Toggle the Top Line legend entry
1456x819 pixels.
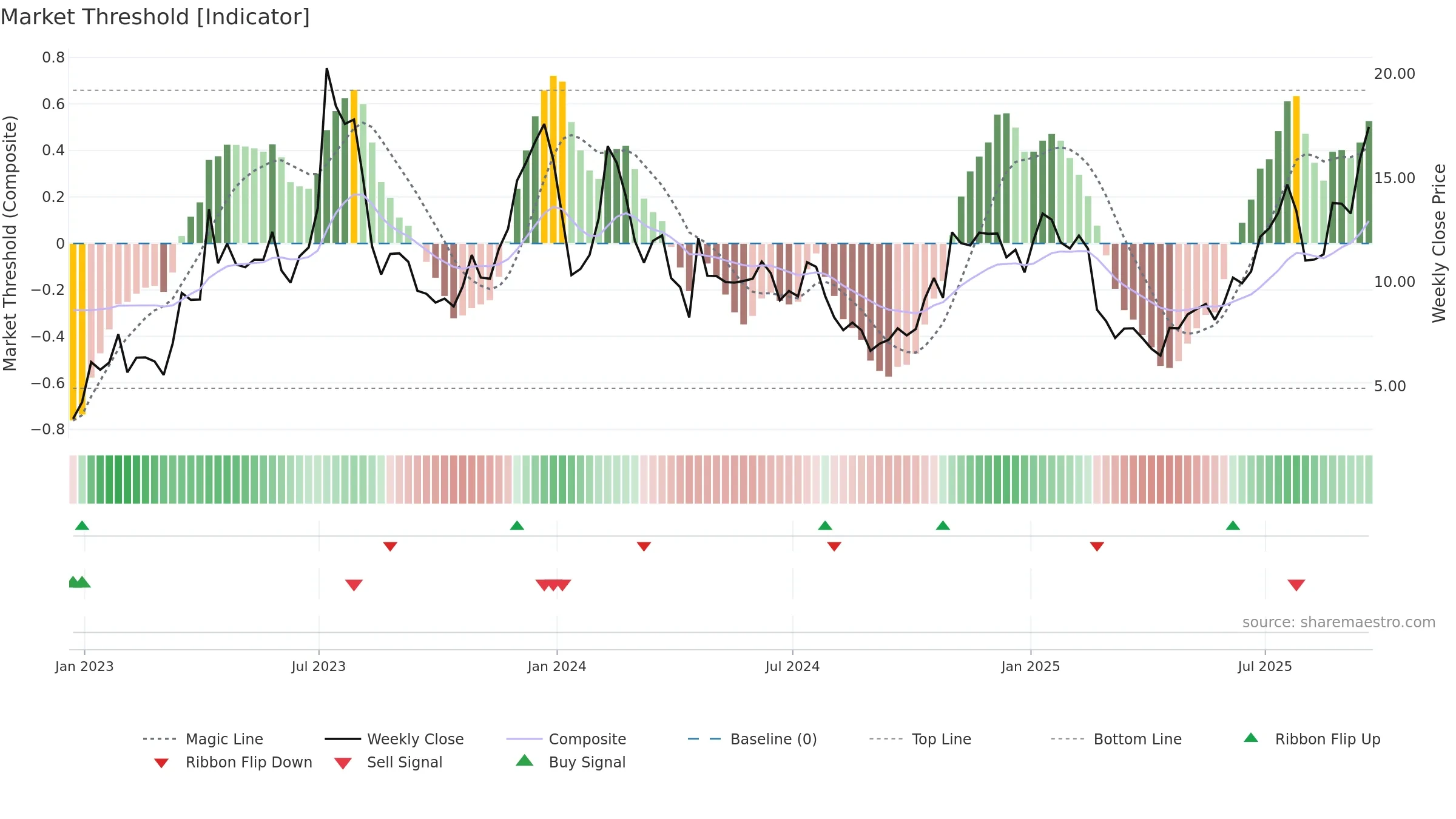[920, 739]
